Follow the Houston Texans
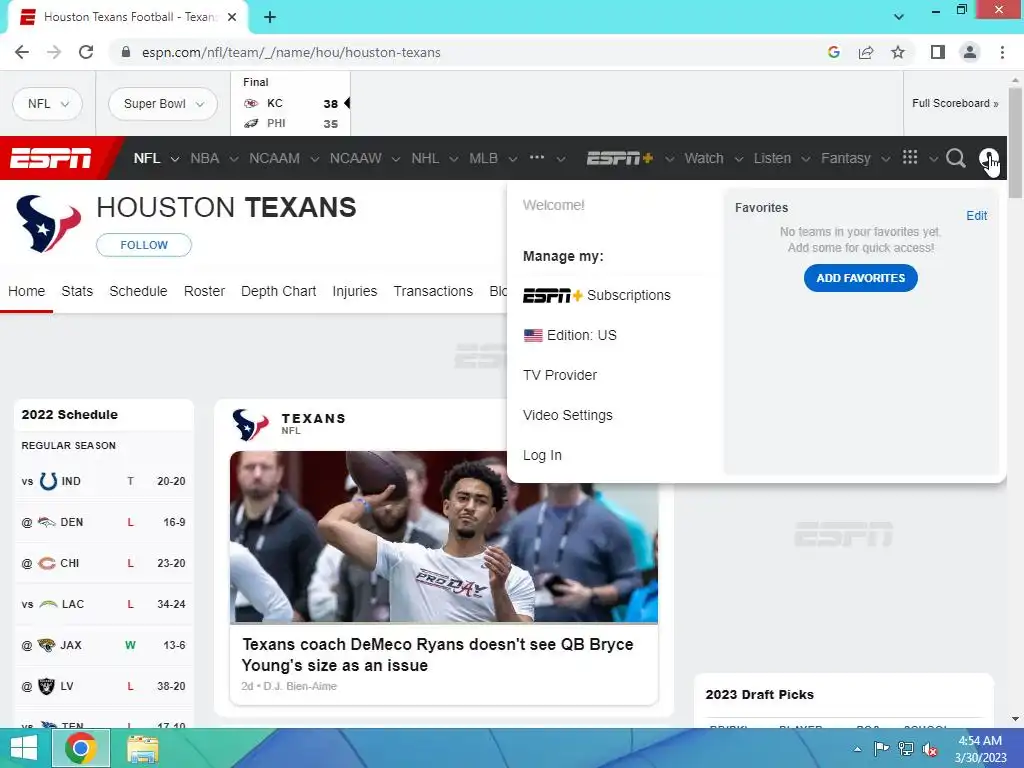 [x=144, y=245]
